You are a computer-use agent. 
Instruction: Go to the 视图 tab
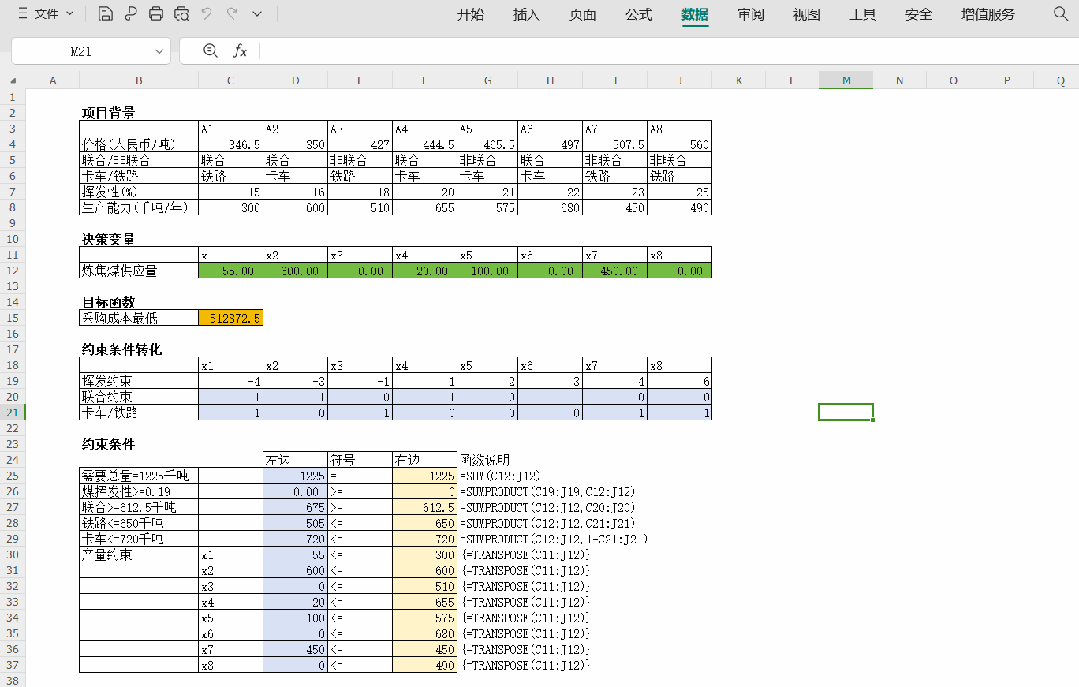pyautogui.click(x=806, y=14)
